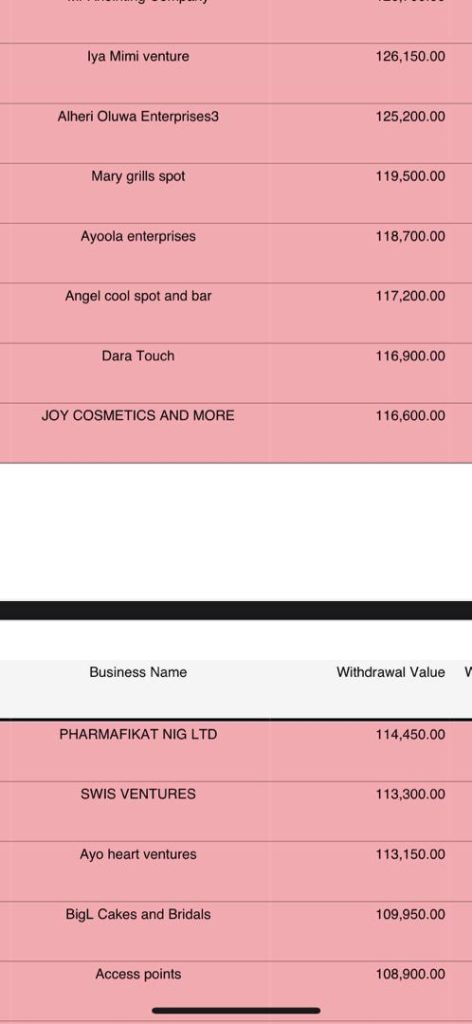The image size is (472, 1024).
Task: Click the 126,150.00 withdrawal value
Action: pos(411,56)
